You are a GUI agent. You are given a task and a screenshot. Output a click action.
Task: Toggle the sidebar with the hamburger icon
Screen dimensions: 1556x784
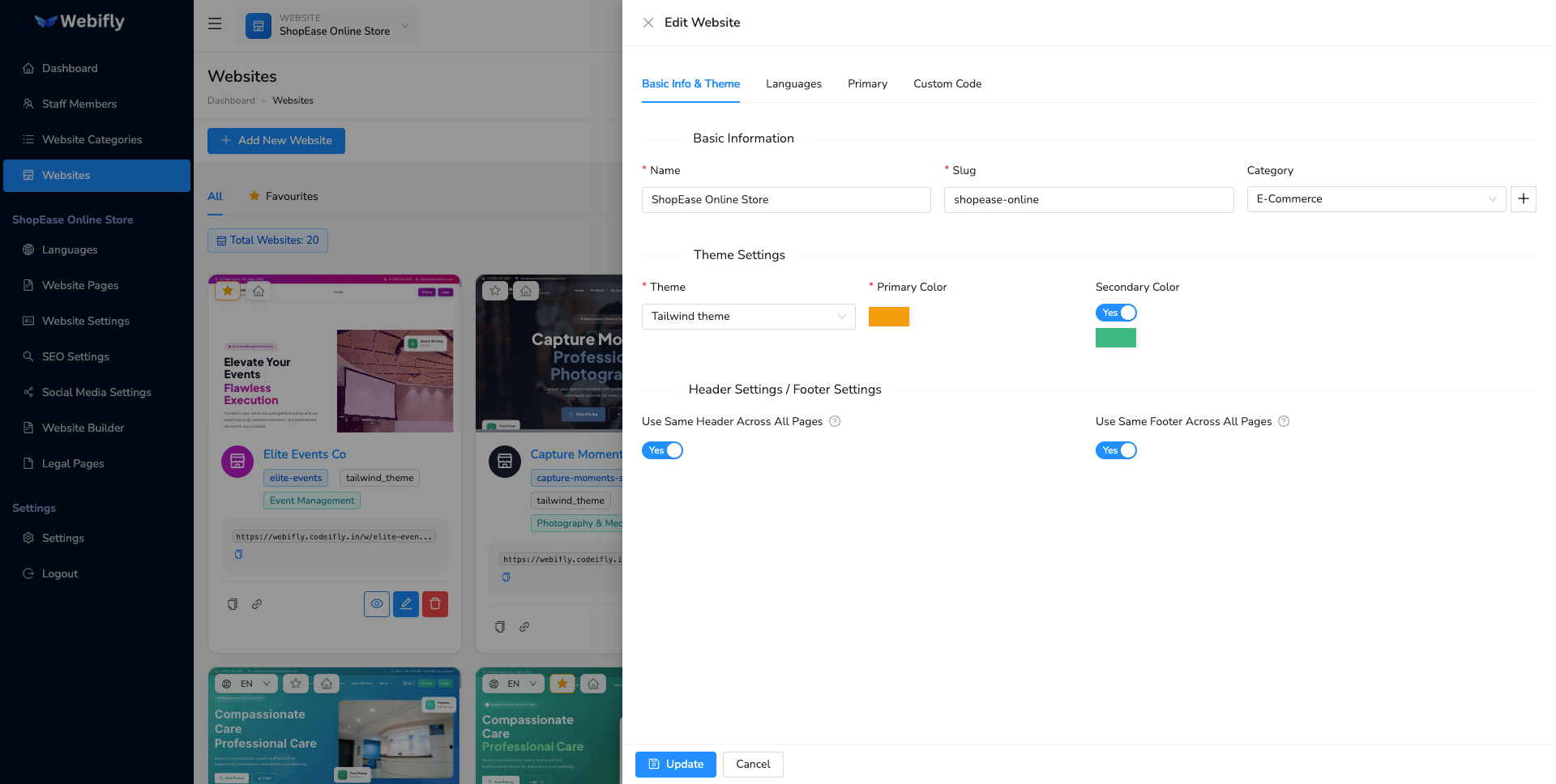tap(214, 23)
